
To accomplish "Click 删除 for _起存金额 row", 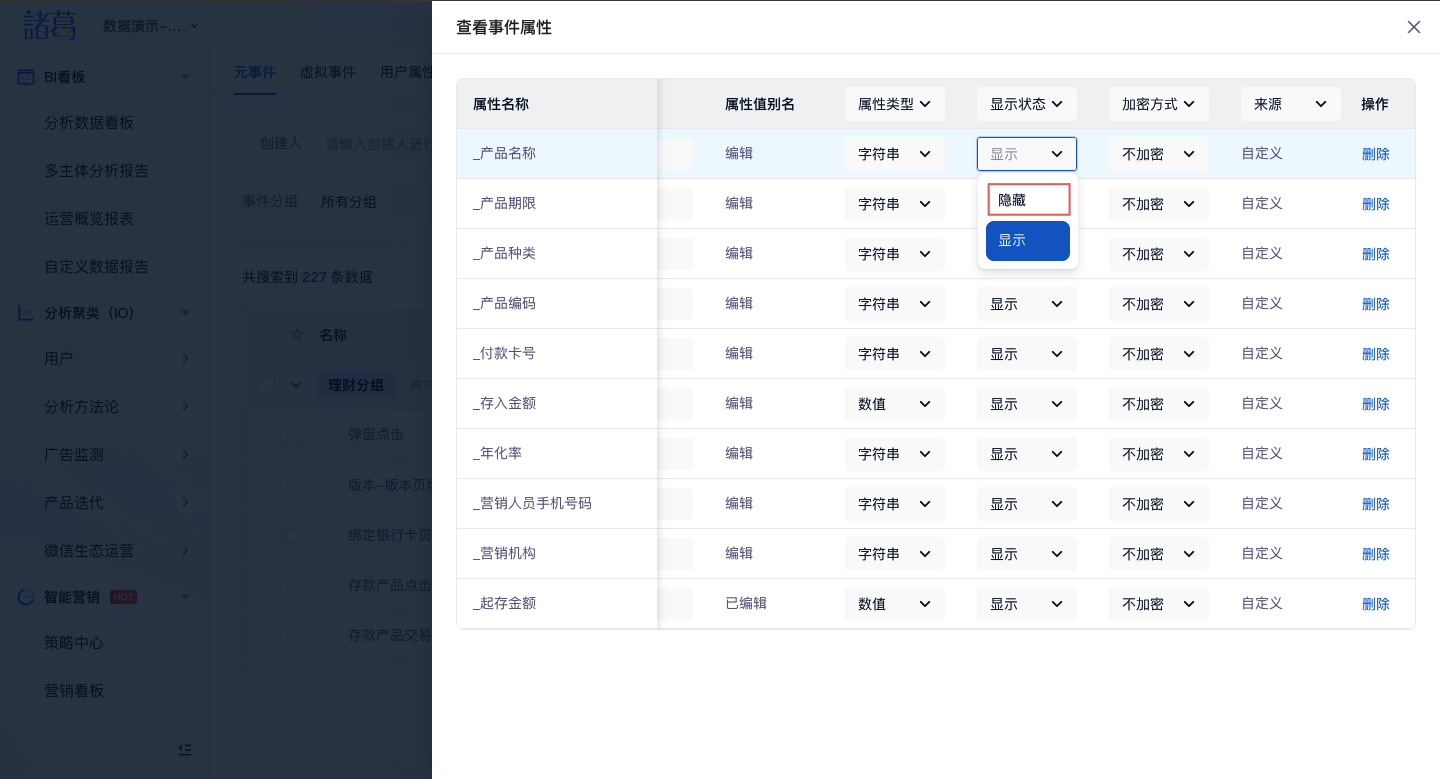I will point(1375,604).
